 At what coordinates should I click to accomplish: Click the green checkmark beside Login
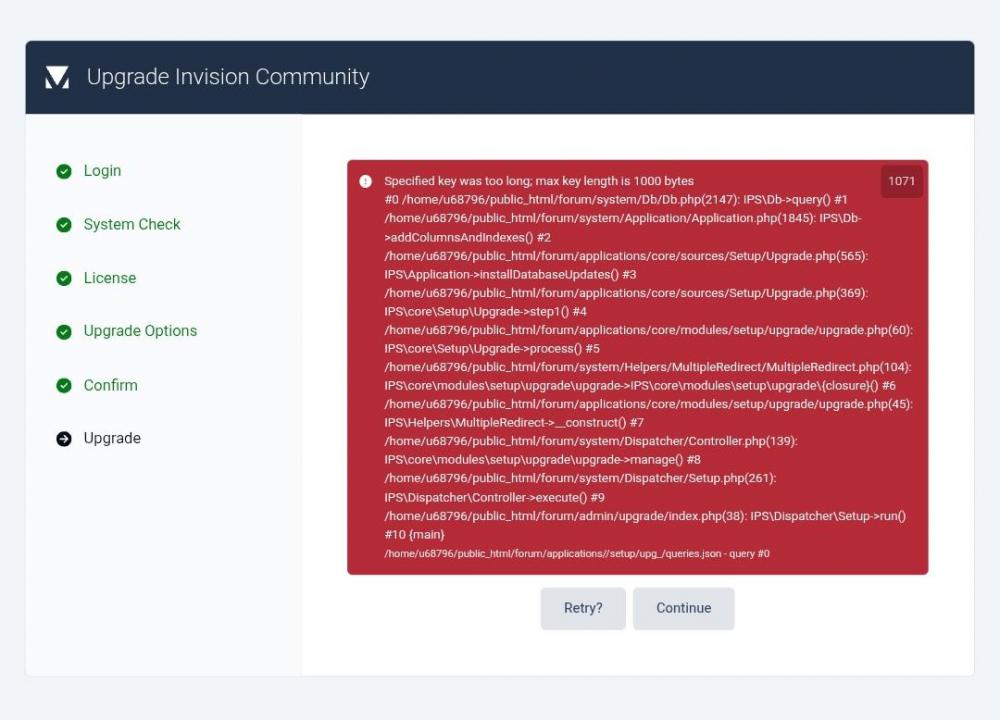(64, 171)
